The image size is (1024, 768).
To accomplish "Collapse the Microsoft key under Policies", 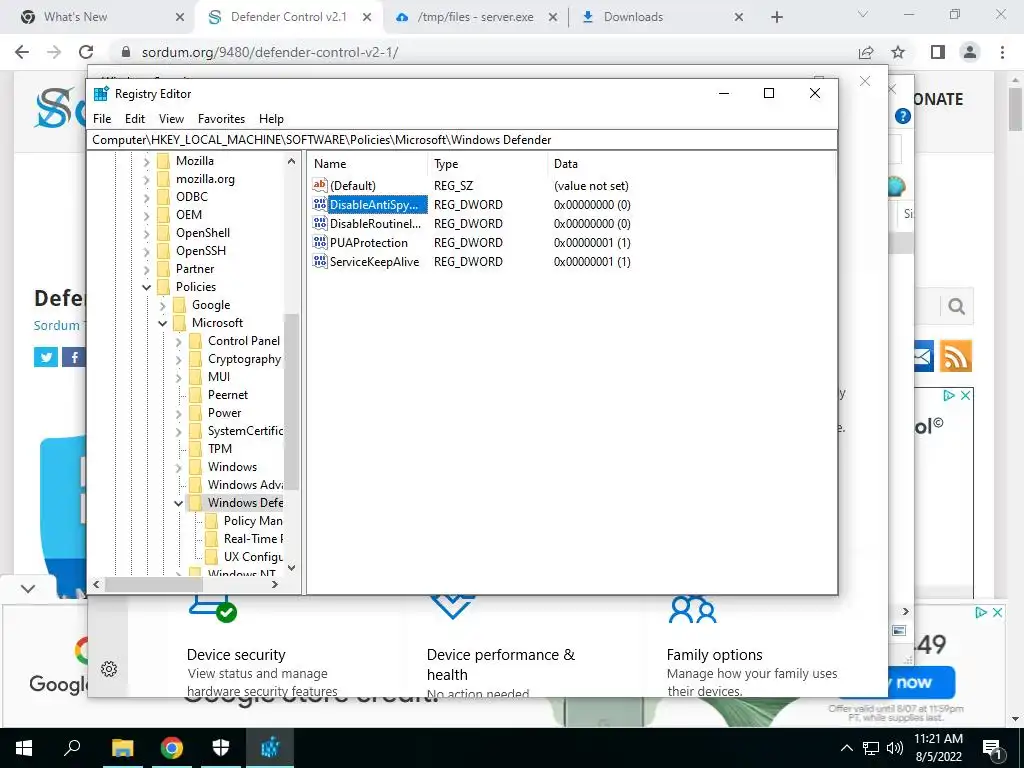I will pos(163,323).
